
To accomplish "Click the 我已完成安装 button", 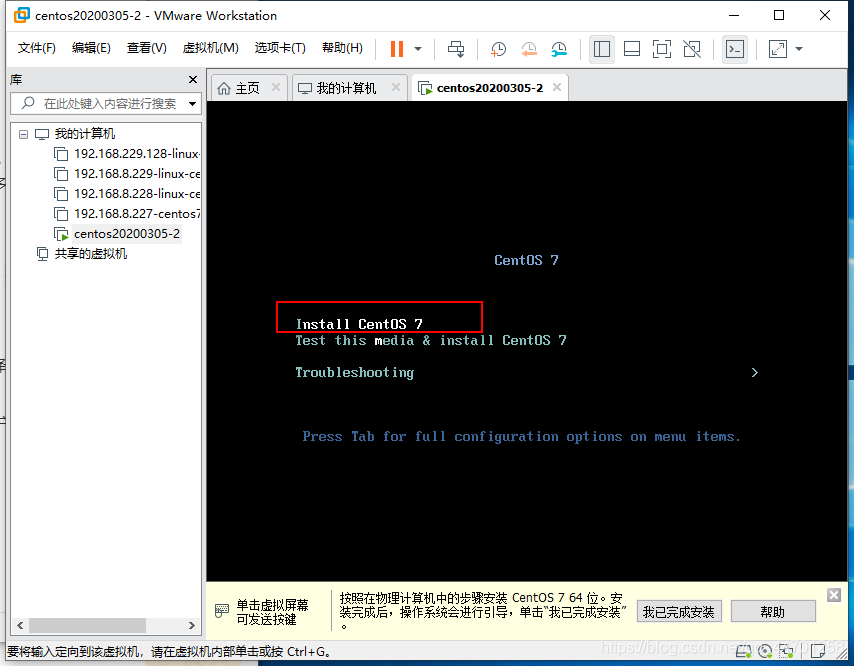I will point(679,612).
